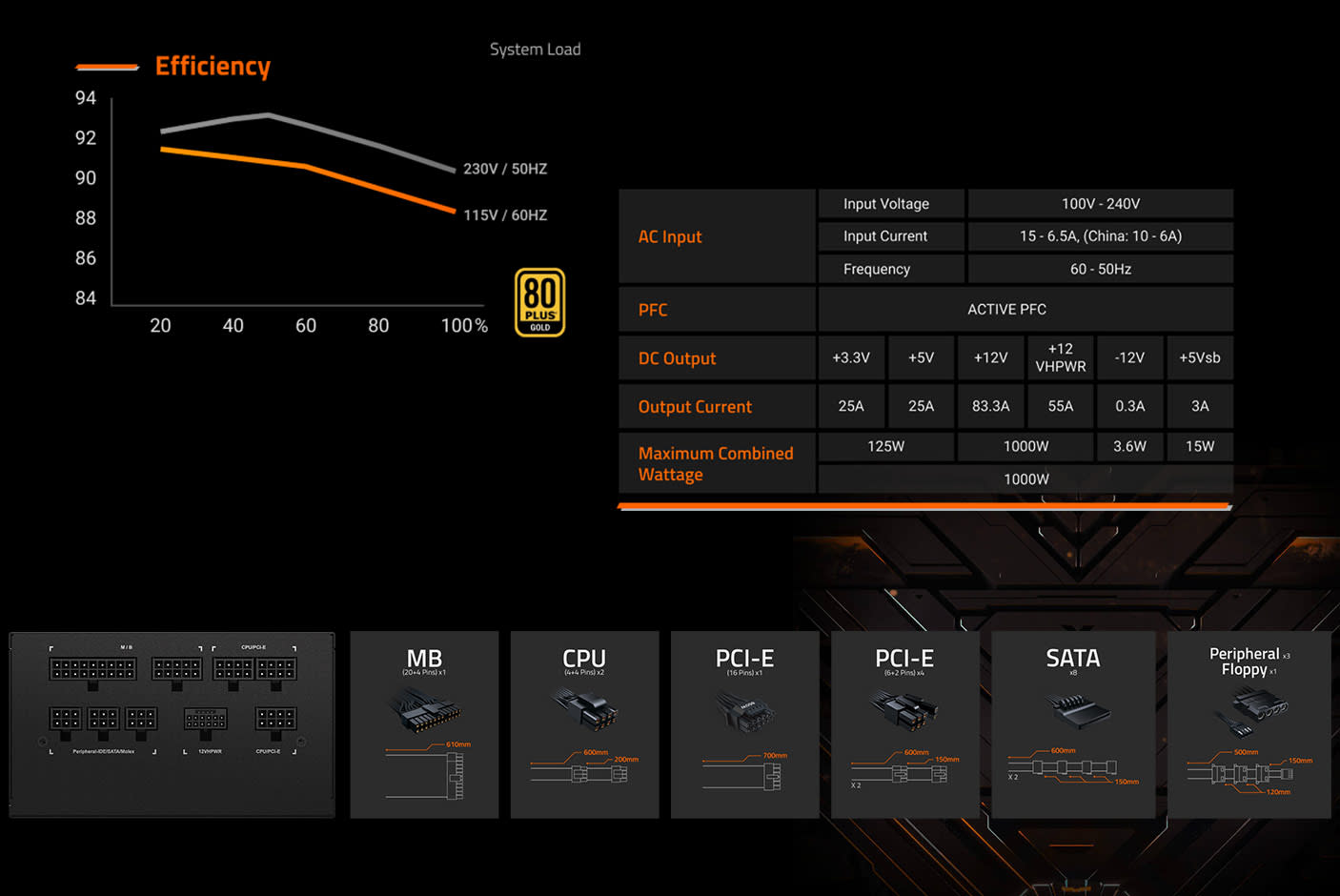Click the Maximum Combined Wattage label
The image size is (1340, 896).
coord(715,463)
